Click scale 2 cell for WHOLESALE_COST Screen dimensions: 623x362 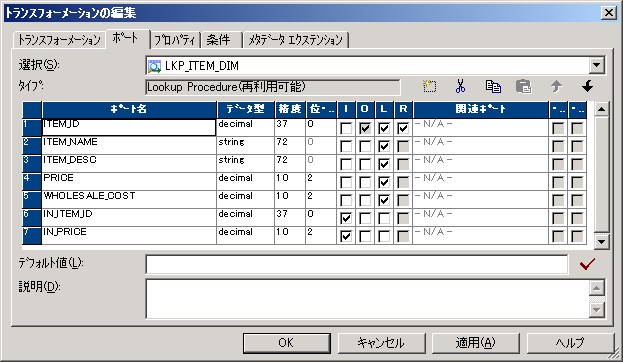[321, 199]
